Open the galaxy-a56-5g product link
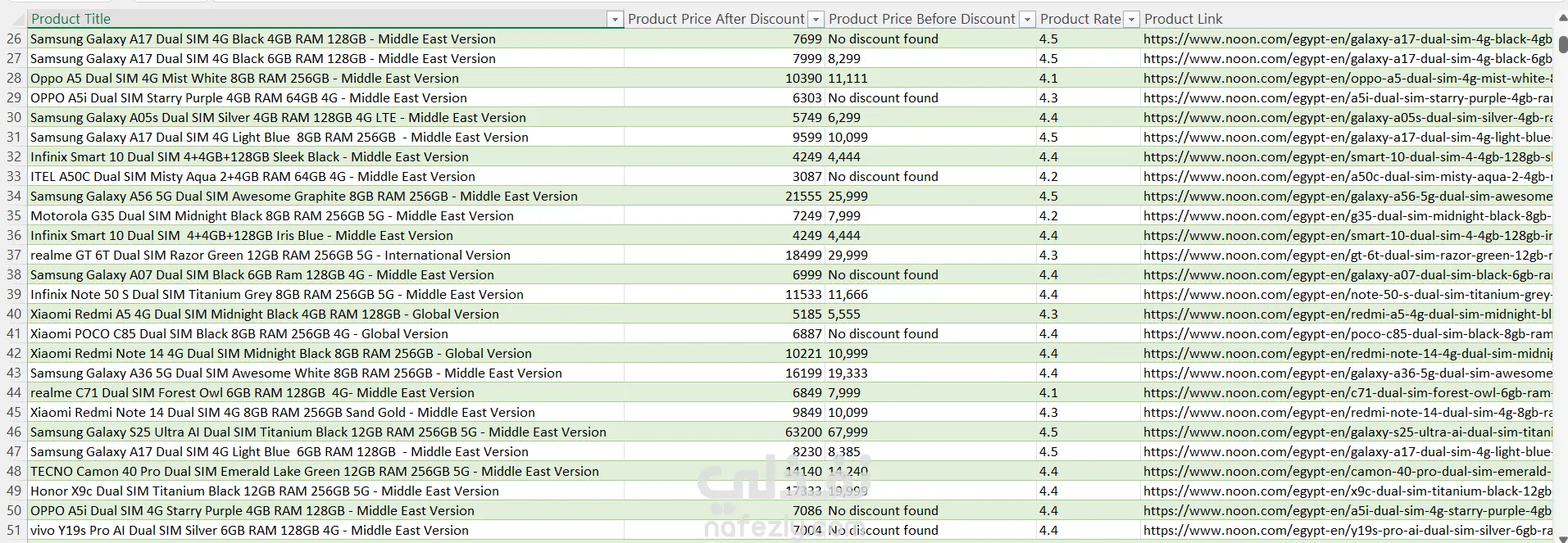 click(x=1348, y=196)
